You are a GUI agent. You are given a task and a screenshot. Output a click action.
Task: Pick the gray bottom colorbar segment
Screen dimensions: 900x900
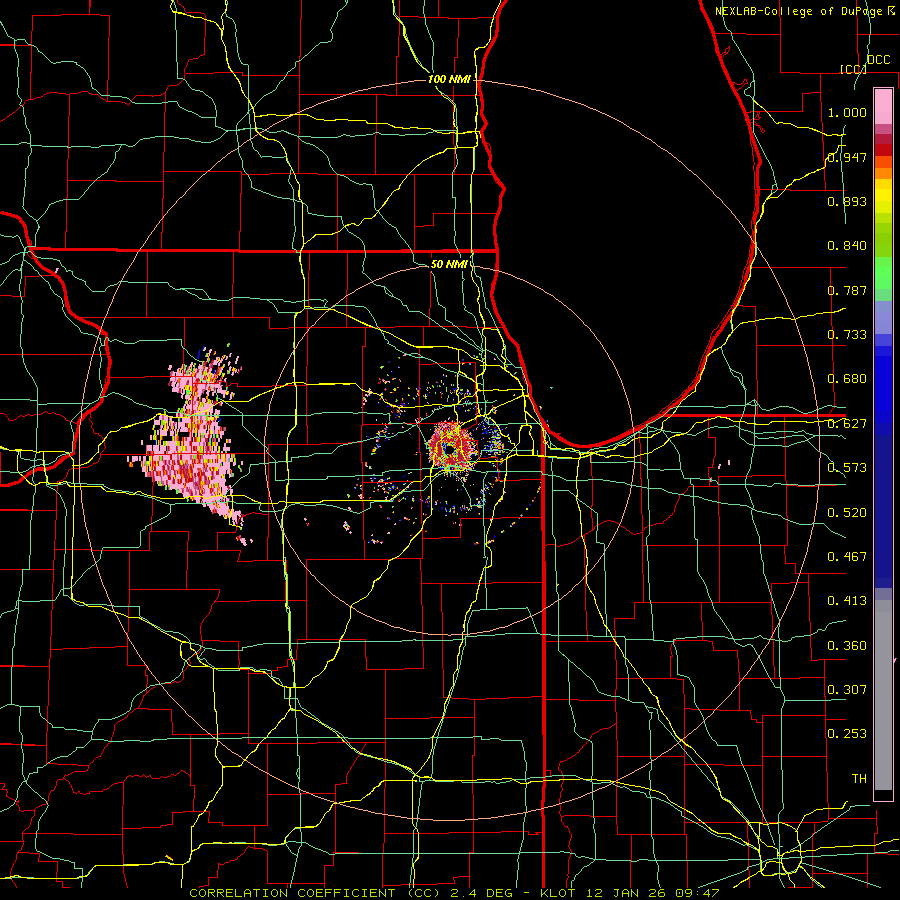click(x=883, y=695)
